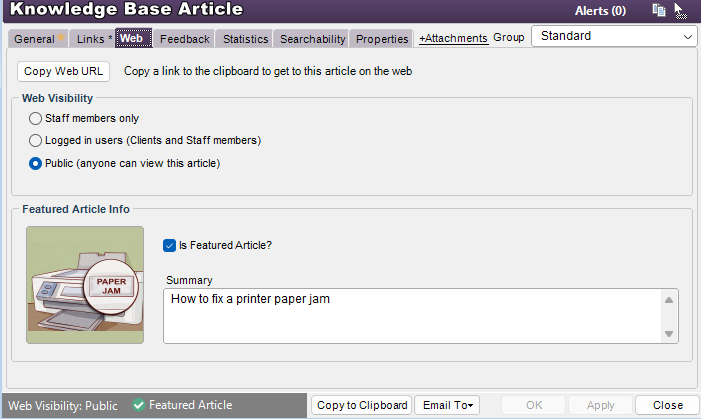This screenshot has width=701, height=419.
Task: Open the Statistics tab
Action: point(245,39)
